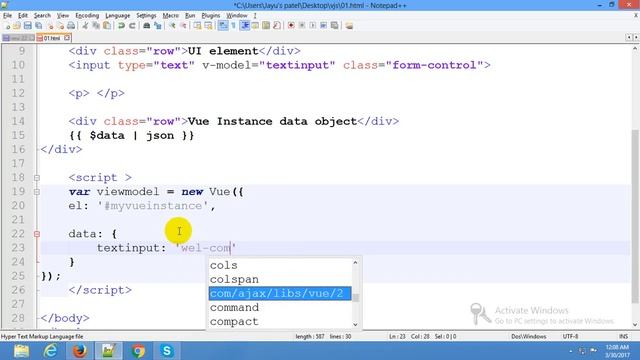Click tab bar scroll-right arrow

tap(636, 38)
